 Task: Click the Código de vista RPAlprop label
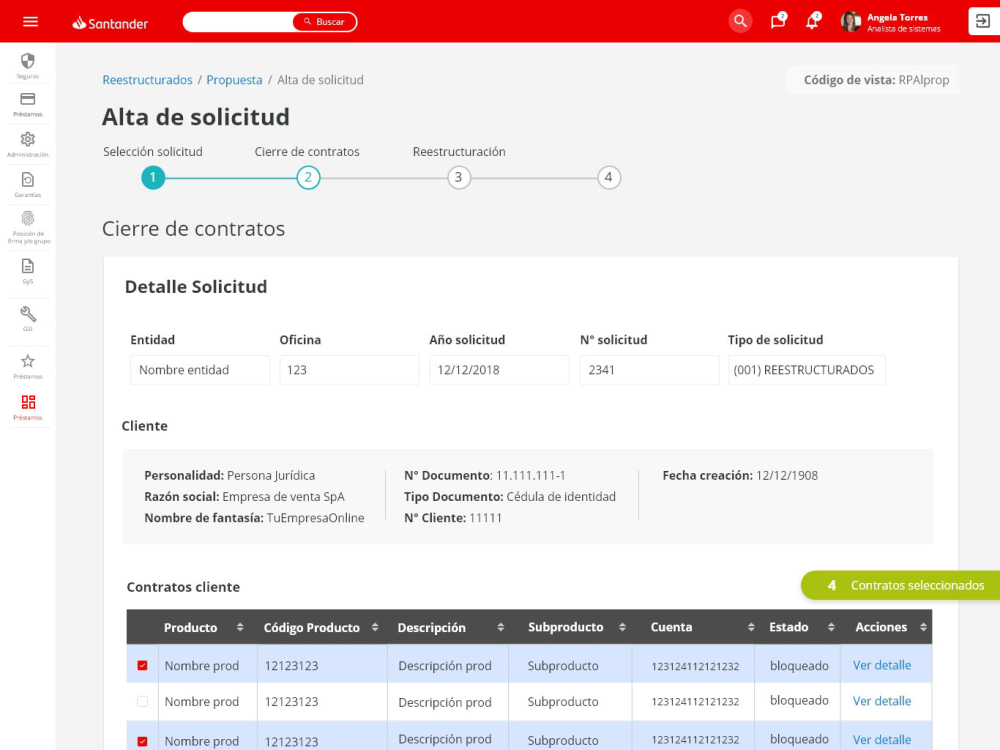point(876,80)
